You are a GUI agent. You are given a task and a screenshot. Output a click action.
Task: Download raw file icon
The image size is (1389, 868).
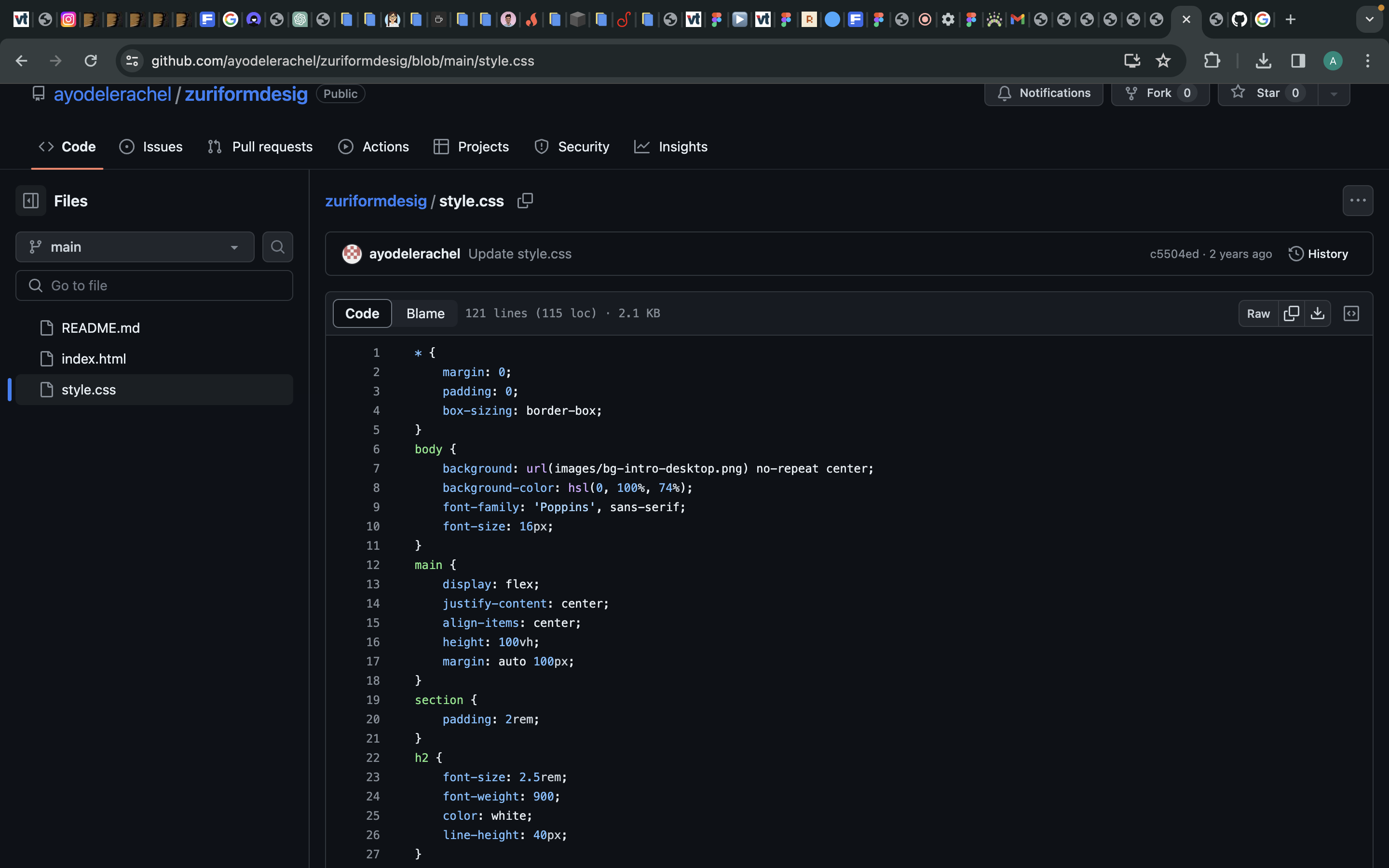point(1318,313)
